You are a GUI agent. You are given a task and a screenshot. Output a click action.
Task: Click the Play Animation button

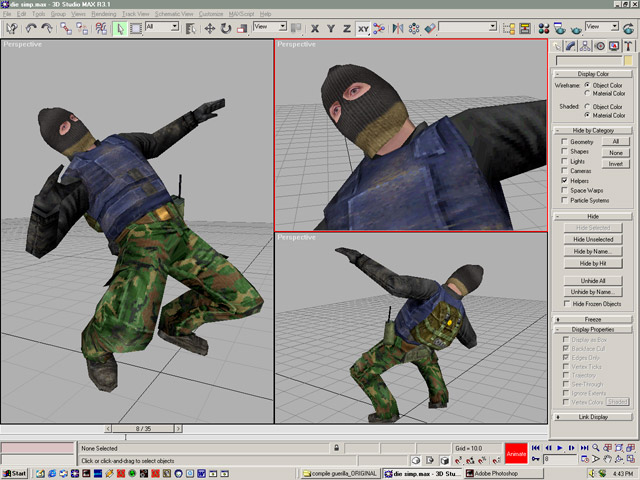tap(560, 448)
